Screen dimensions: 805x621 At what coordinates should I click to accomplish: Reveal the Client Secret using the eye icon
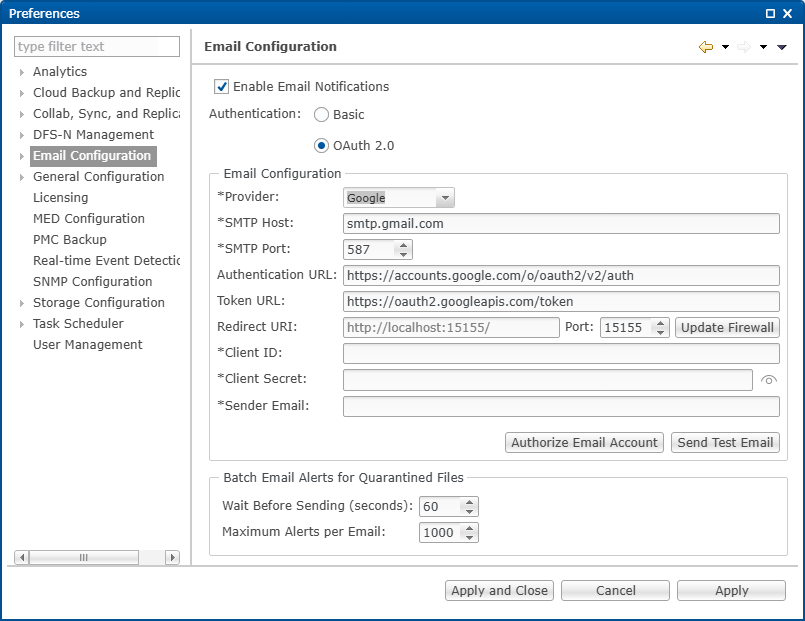click(767, 379)
